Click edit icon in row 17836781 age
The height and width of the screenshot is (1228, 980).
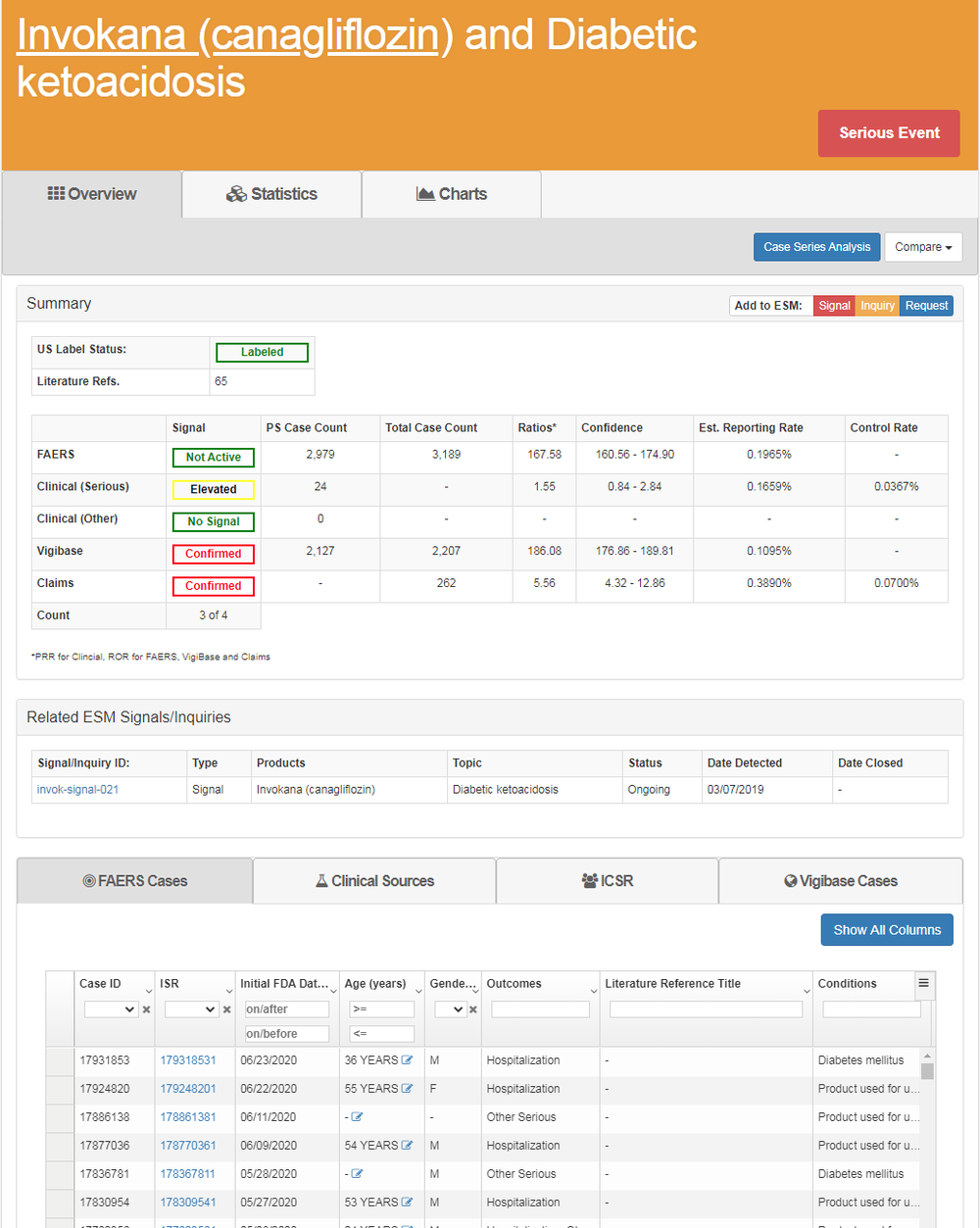pos(357,1174)
